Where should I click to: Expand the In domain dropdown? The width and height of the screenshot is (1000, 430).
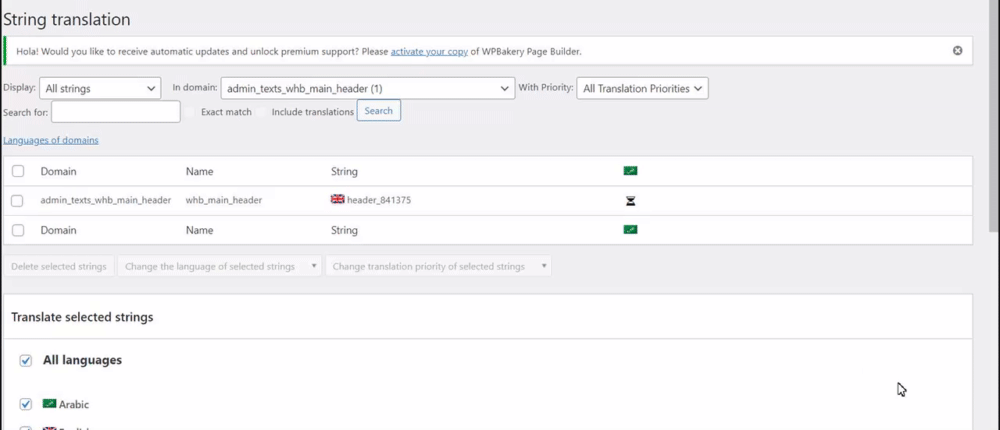click(367, 89)
